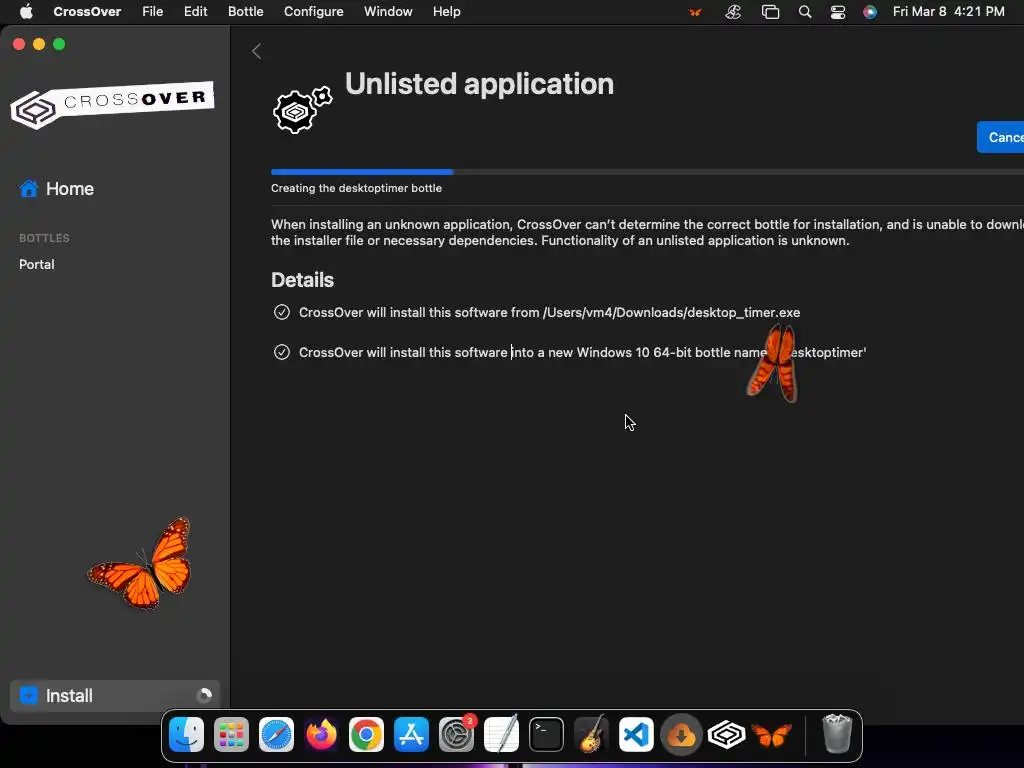Open Safari from the dock
This screenshot has width=1024, height=768.
click(x=276, y=735)
